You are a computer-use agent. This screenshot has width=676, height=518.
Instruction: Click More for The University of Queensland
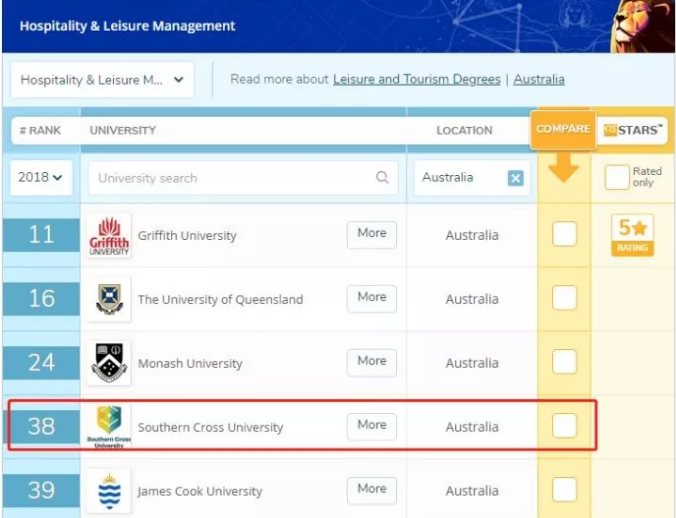pyautogui.click(x=372, y=298)
